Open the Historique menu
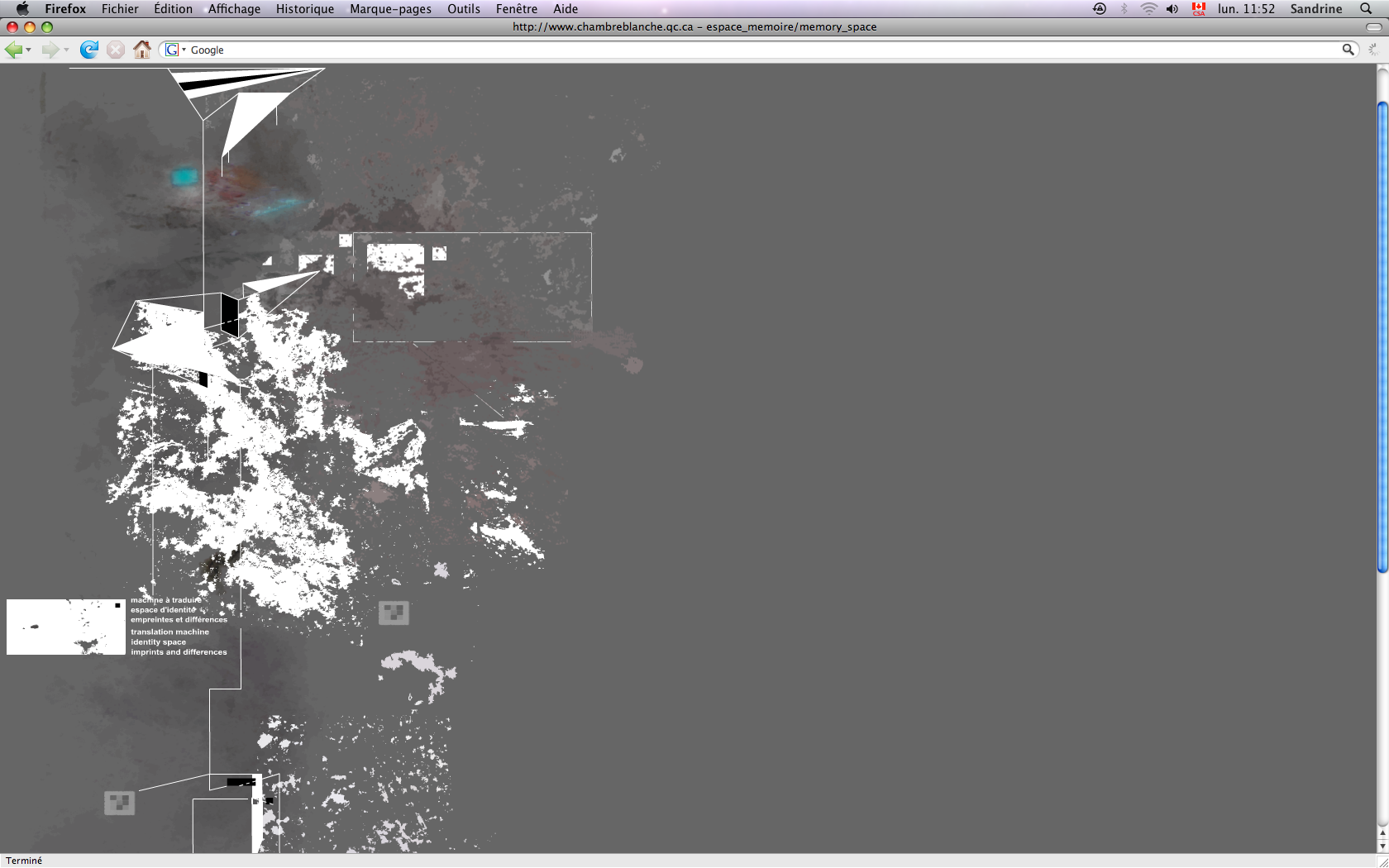 point(305,8)
